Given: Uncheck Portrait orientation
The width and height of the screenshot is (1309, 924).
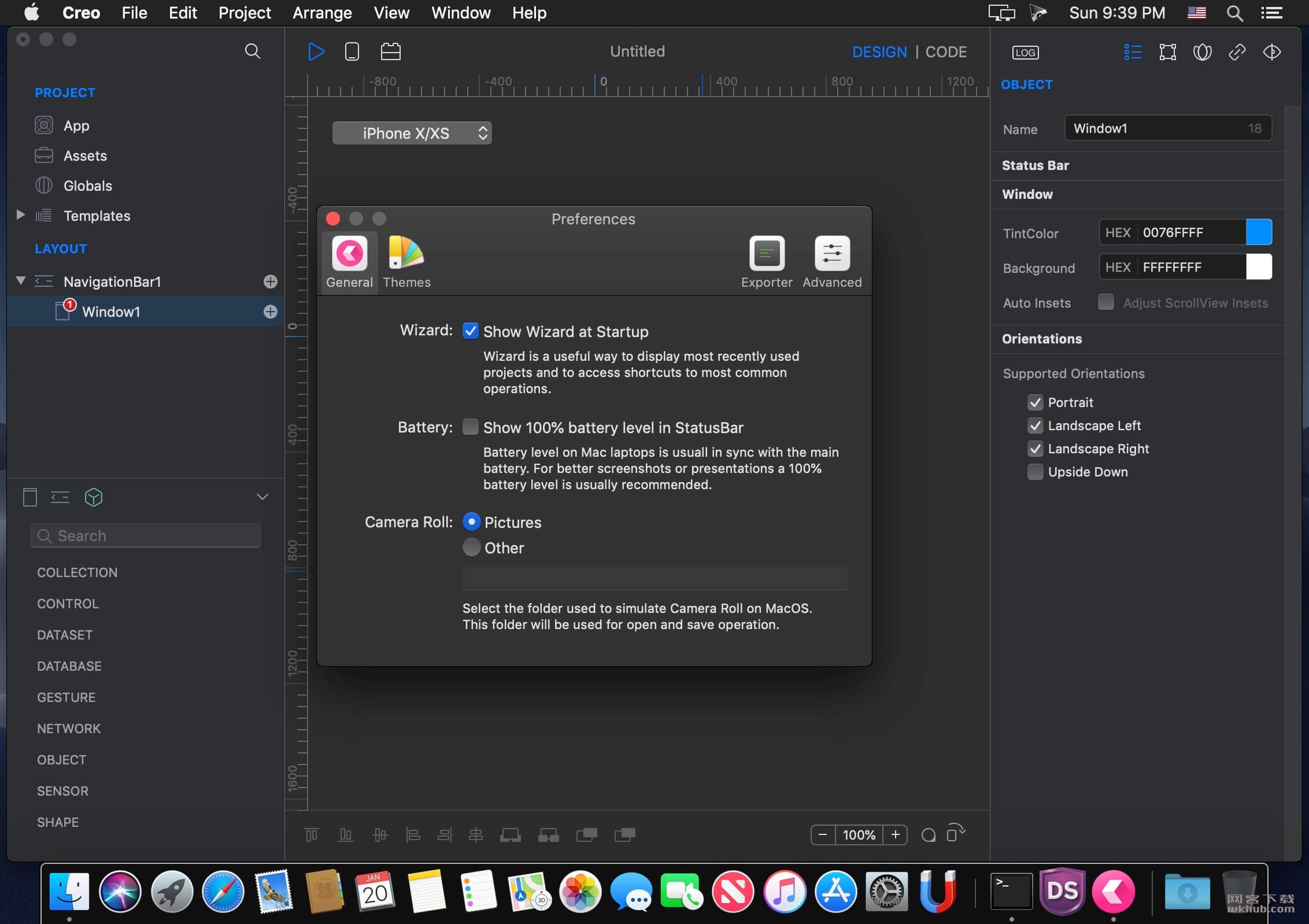Looking at the screenshot, I should (x=1035, y=402).
